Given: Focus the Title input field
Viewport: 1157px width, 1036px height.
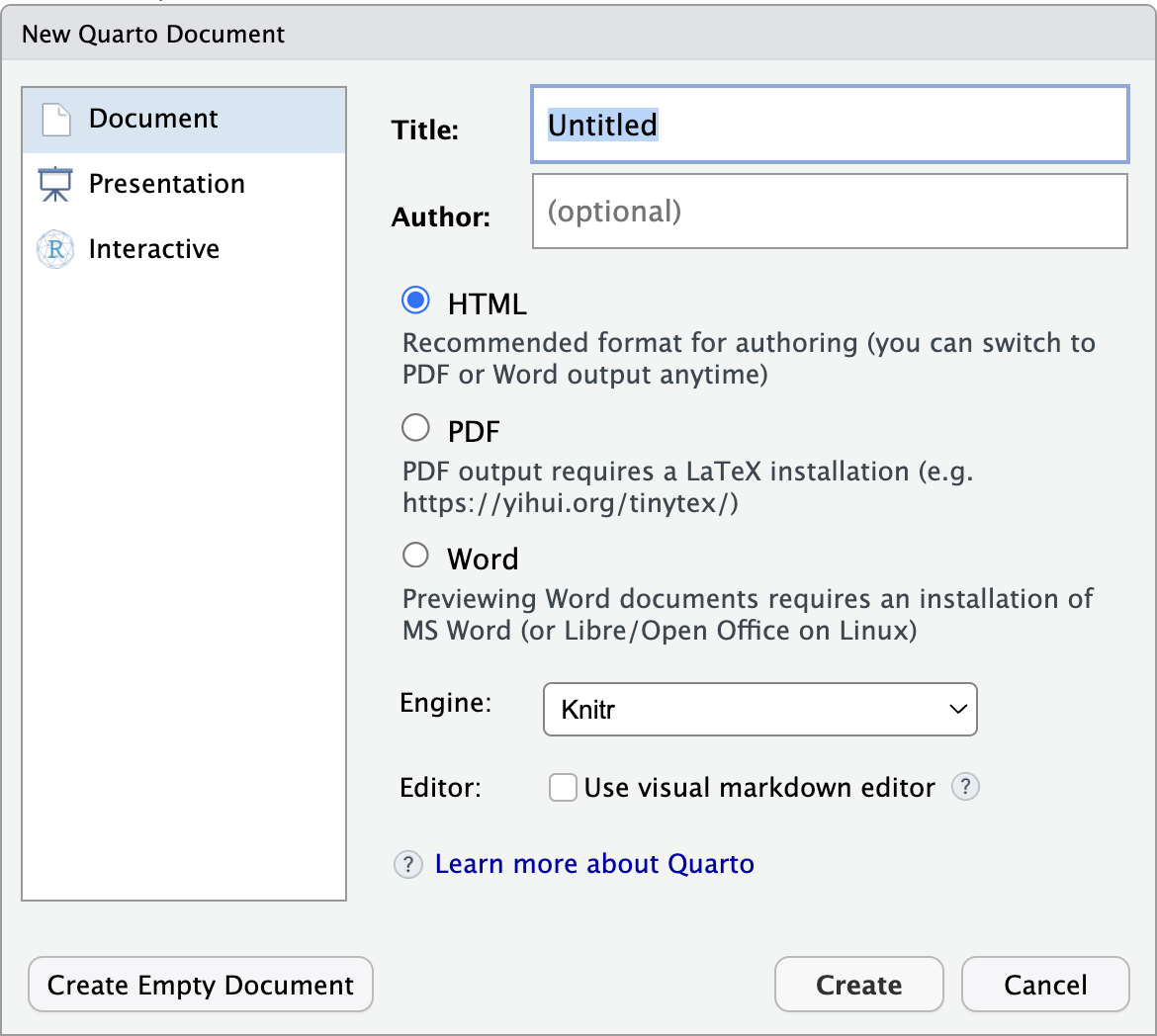Looking at the screenshot, I should point(830,124).
